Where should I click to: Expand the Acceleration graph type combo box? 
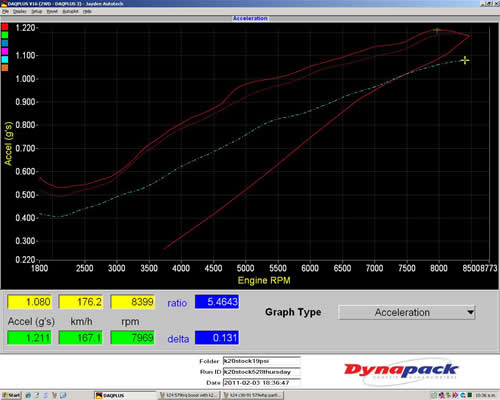point(407,313)
